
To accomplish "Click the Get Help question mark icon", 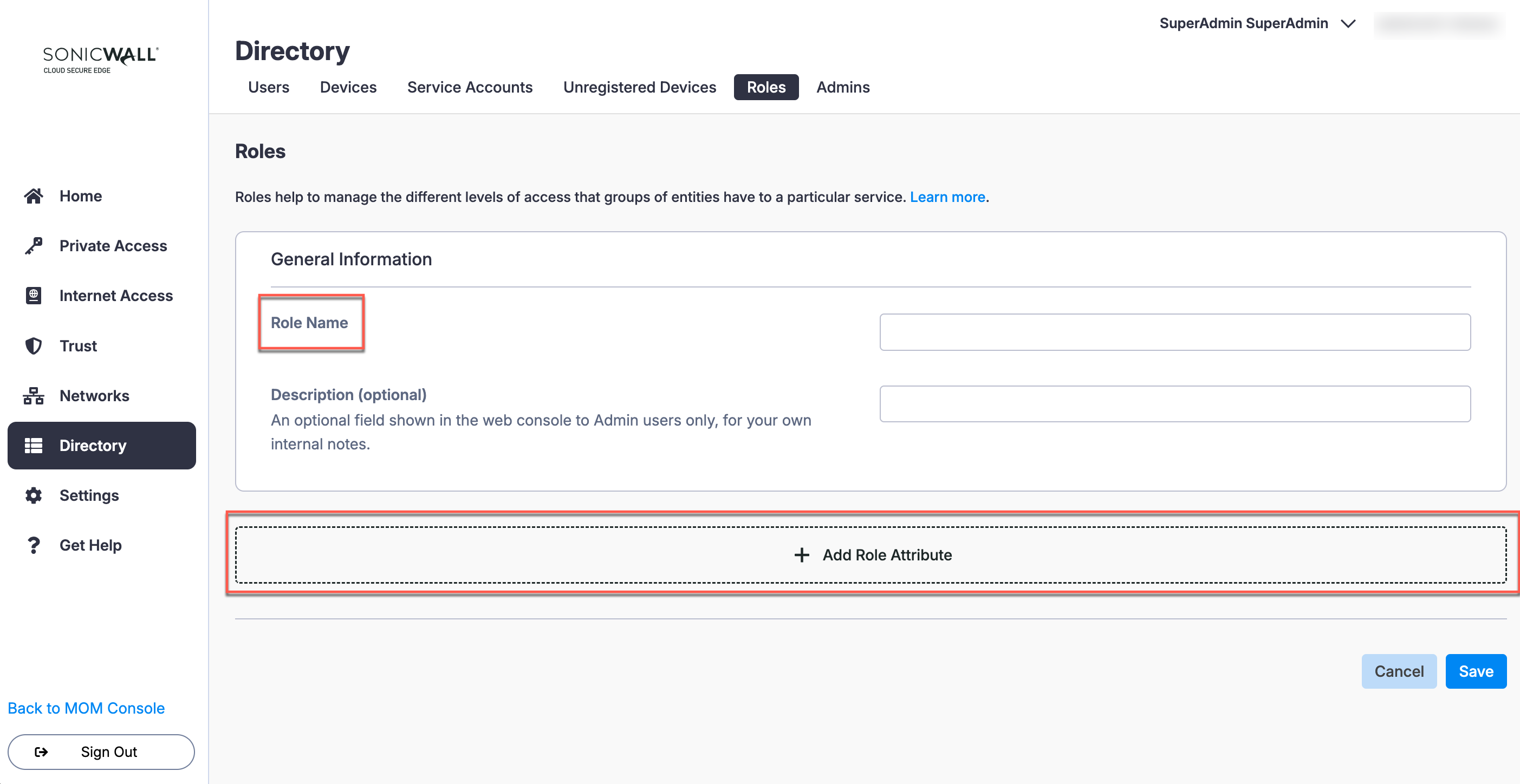I will [x=34, y=545].
